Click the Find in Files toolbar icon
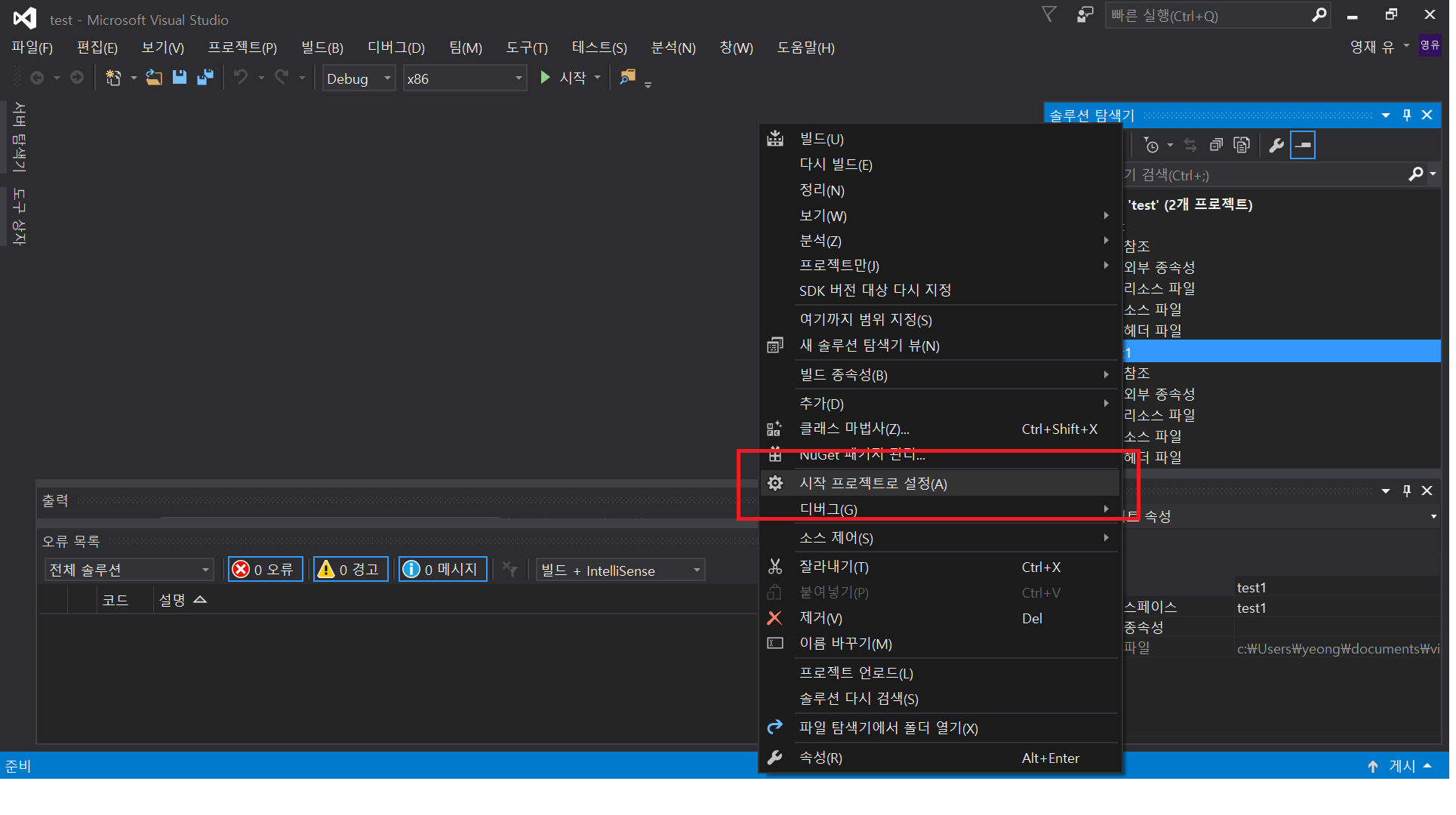This screenshot has width=1456, height=815. click(627, 78)
